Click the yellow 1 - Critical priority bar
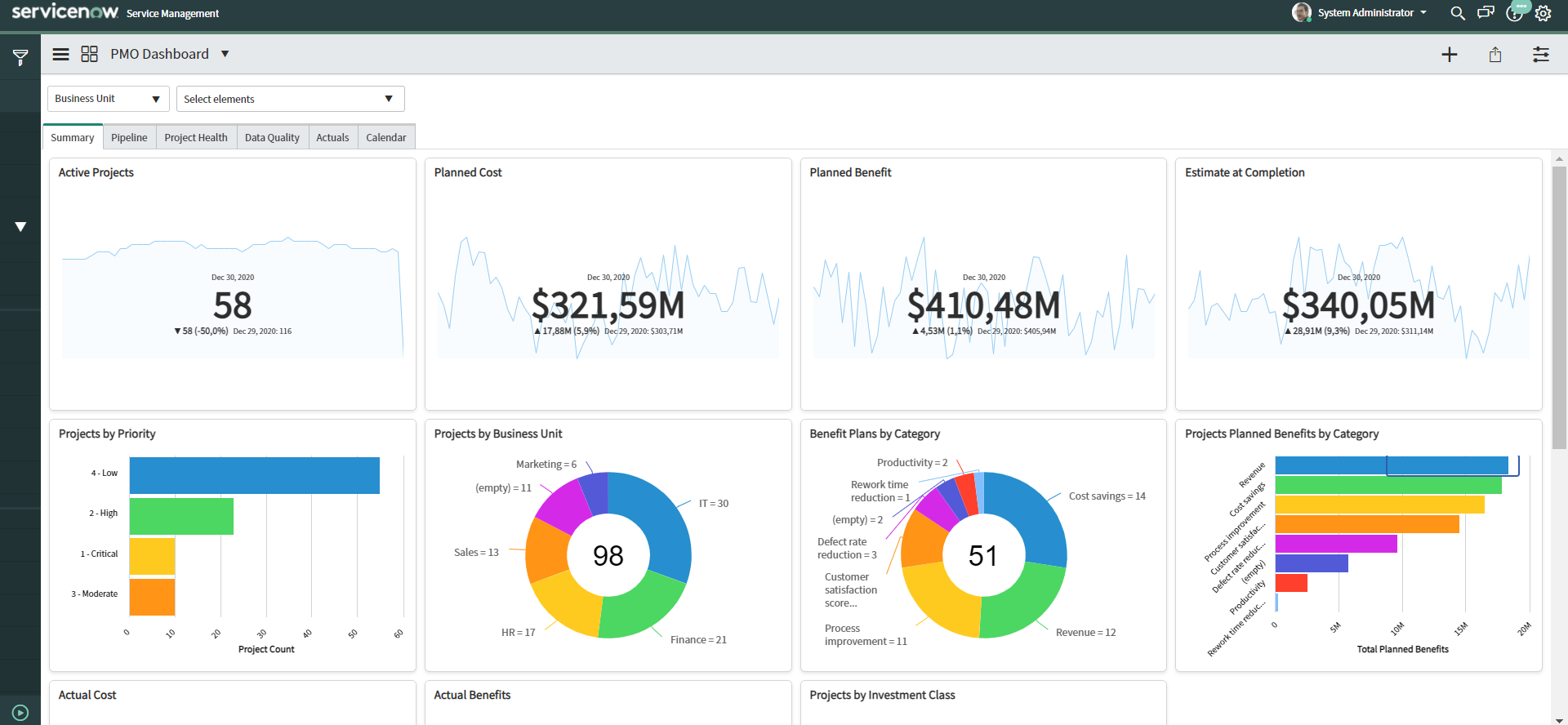1568x725 pixels. point(152,556)
